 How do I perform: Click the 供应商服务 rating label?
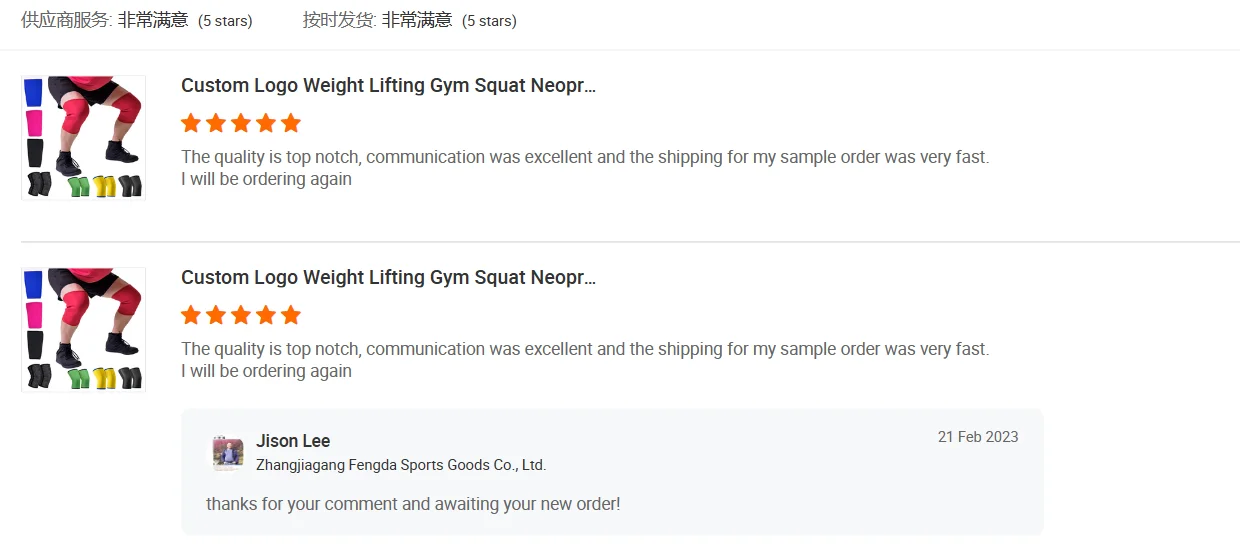66,20
